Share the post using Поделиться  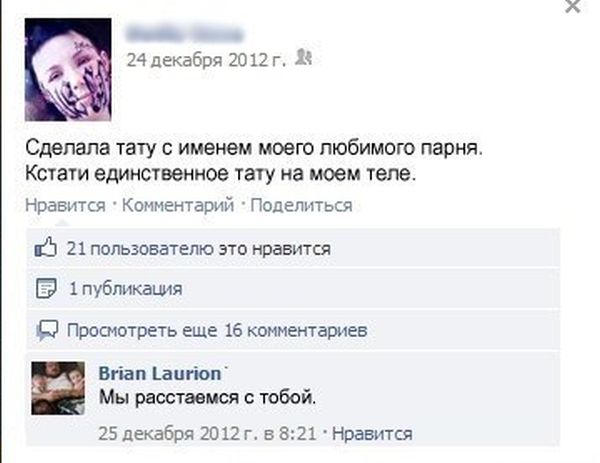(301, 205)
